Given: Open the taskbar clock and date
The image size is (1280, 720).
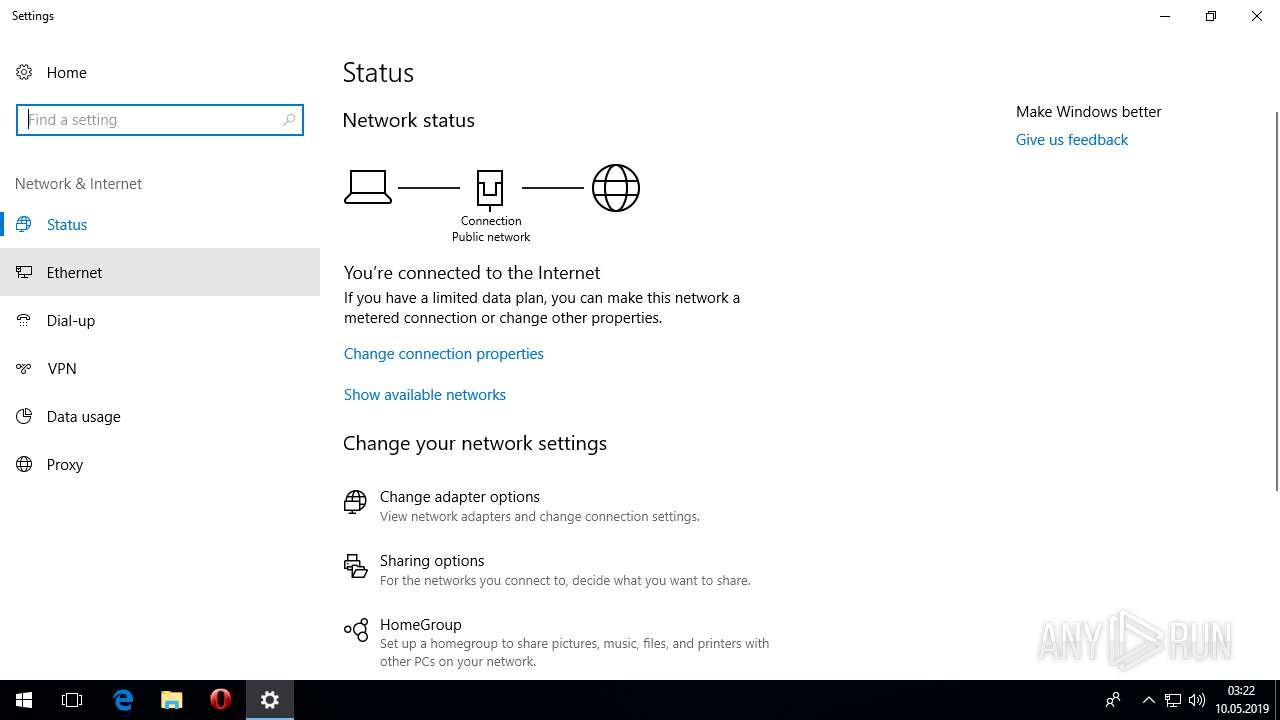Looking at the screenshot, I should point(1241,700).
